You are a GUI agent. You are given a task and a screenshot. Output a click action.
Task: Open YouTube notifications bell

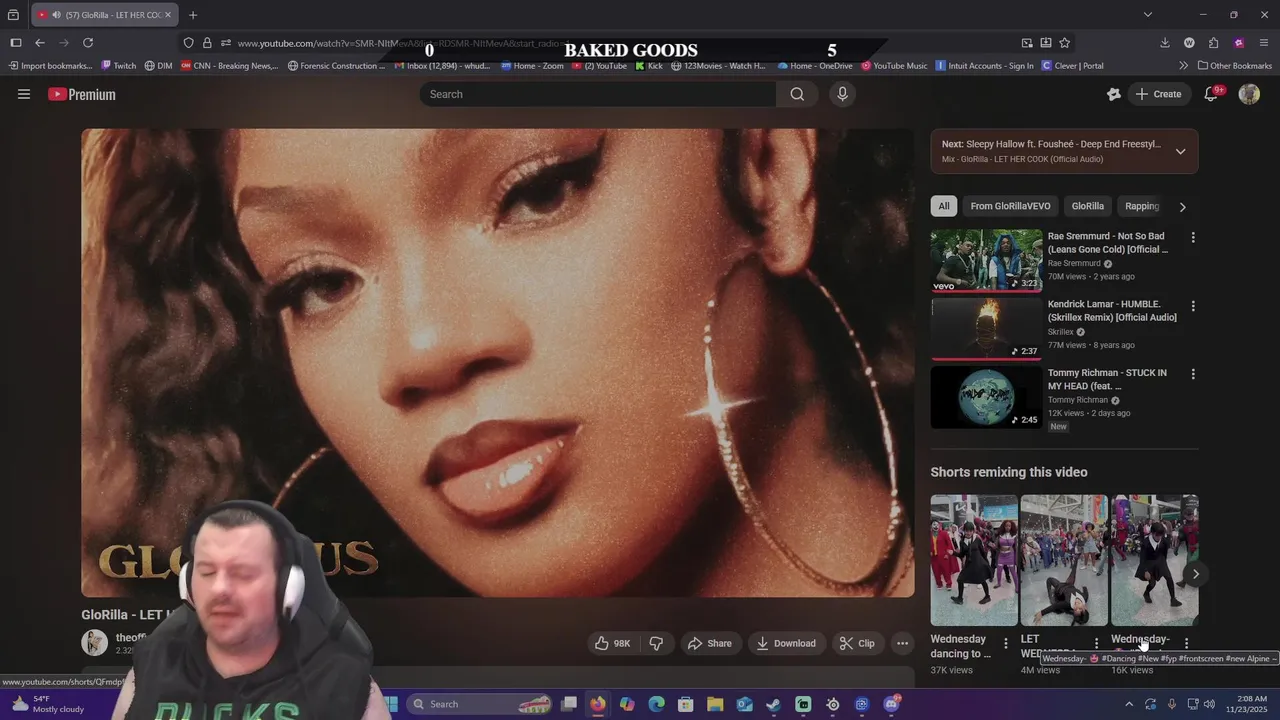pos(1210,94)
